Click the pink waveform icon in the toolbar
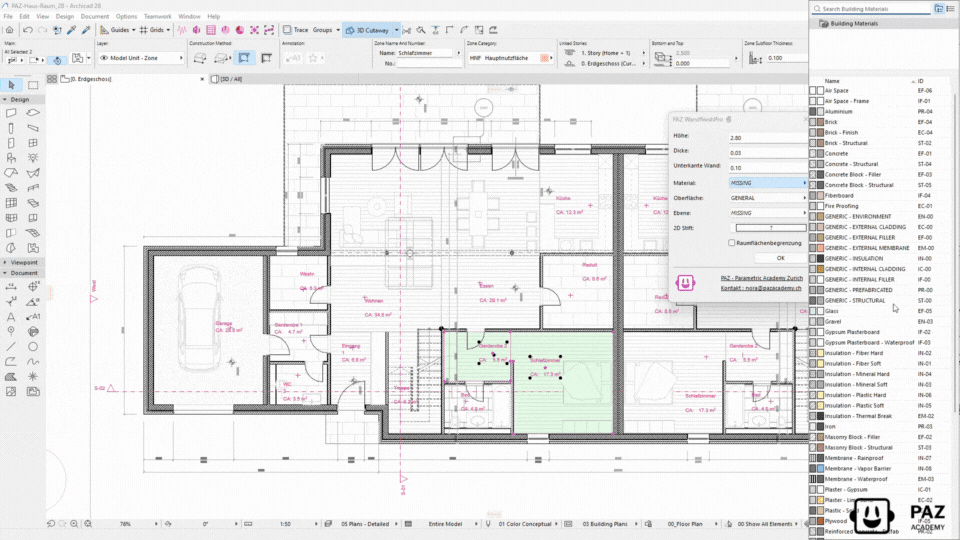 click(x=182, y=30)
